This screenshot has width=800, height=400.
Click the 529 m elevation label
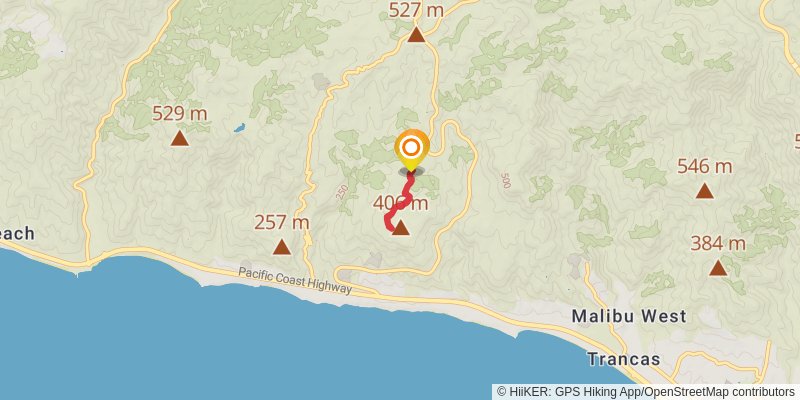pos(180,114)
